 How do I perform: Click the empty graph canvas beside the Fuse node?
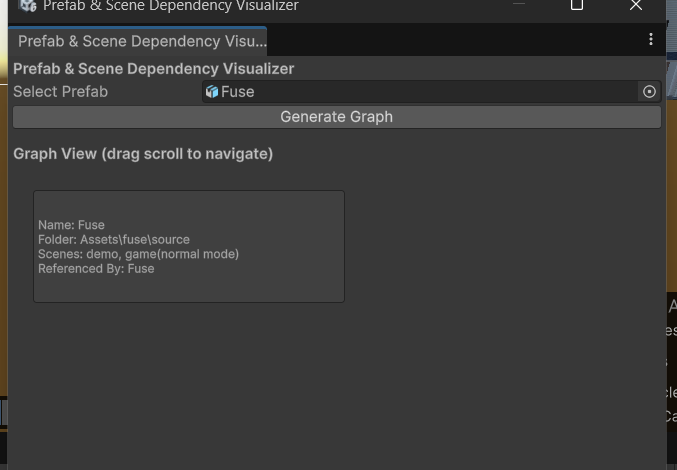(500, 300)
